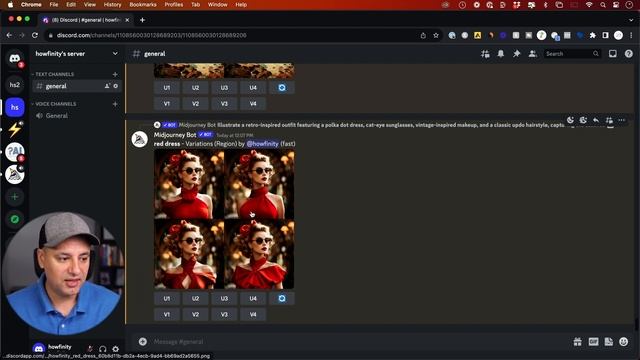Make variations with lower V2 button
The width and height of the screenshot is (640, 360).
(x=196, y=315)
